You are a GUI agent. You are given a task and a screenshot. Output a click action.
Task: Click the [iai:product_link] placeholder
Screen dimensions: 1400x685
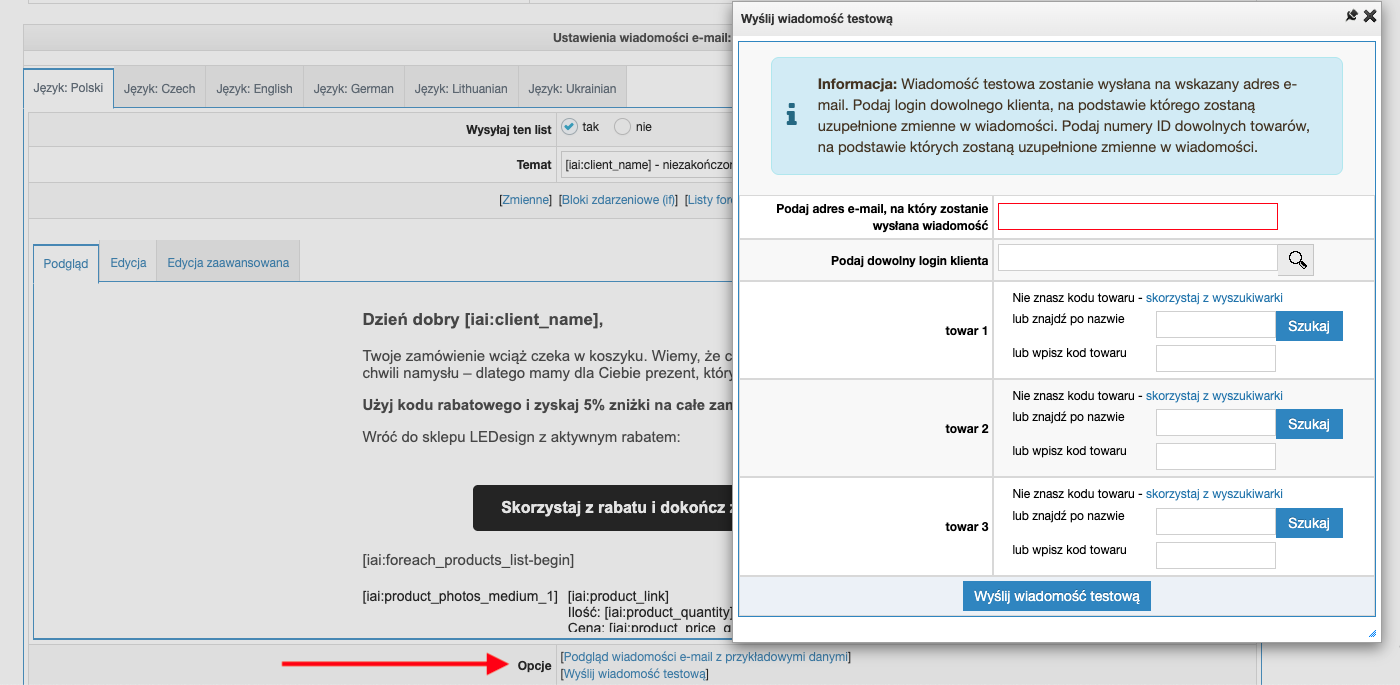click(618, 596)
